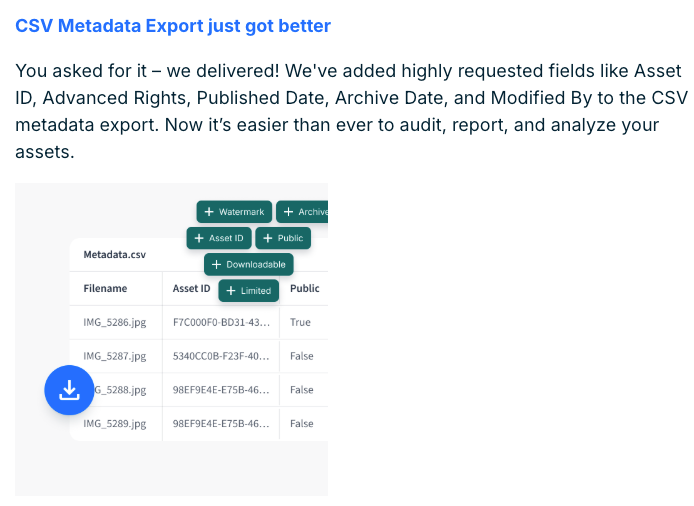Click the plus icon on Asset ID chip
Screen dimensions: 694x506
(x=199, y=238)
